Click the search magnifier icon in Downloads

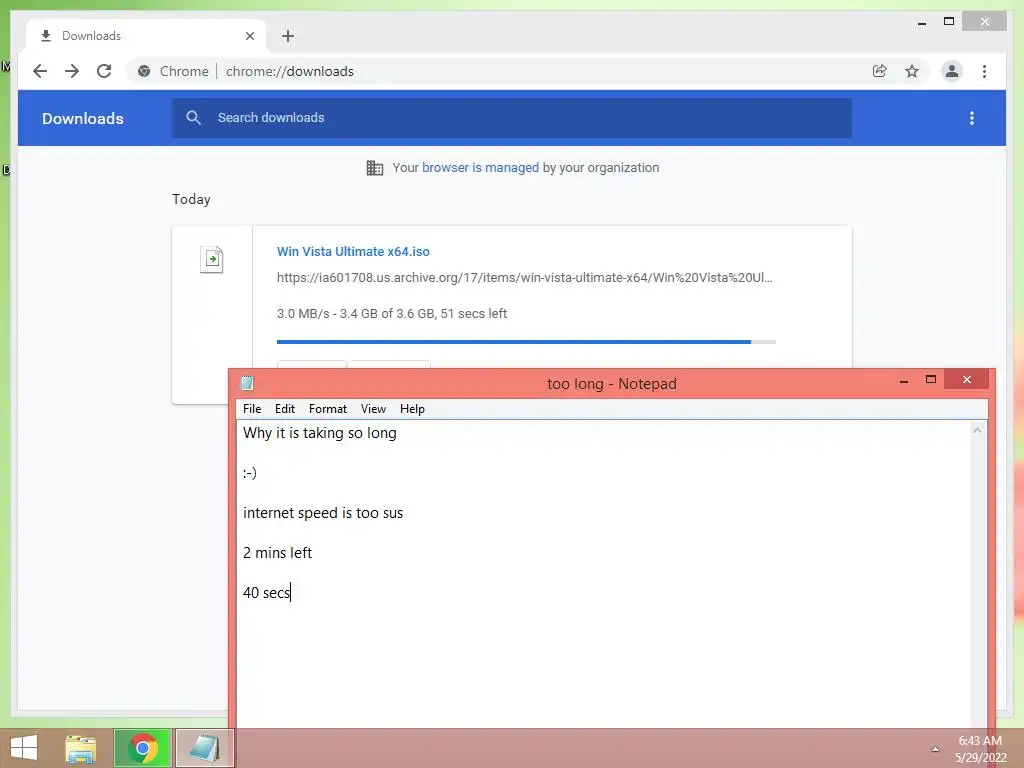click(x=193, y=118)
